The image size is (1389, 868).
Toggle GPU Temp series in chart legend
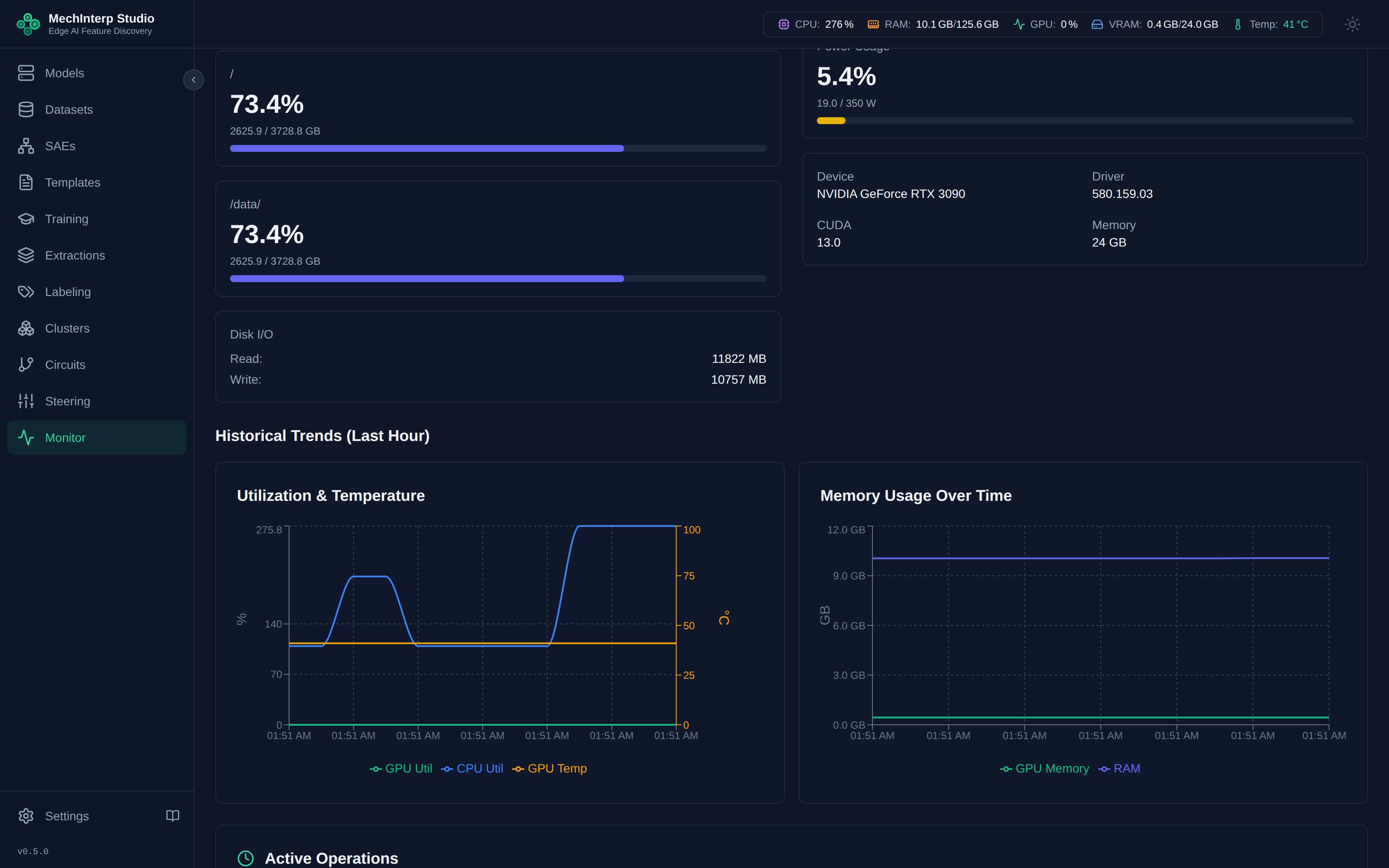pyautogui.click(x=549, y=769)
